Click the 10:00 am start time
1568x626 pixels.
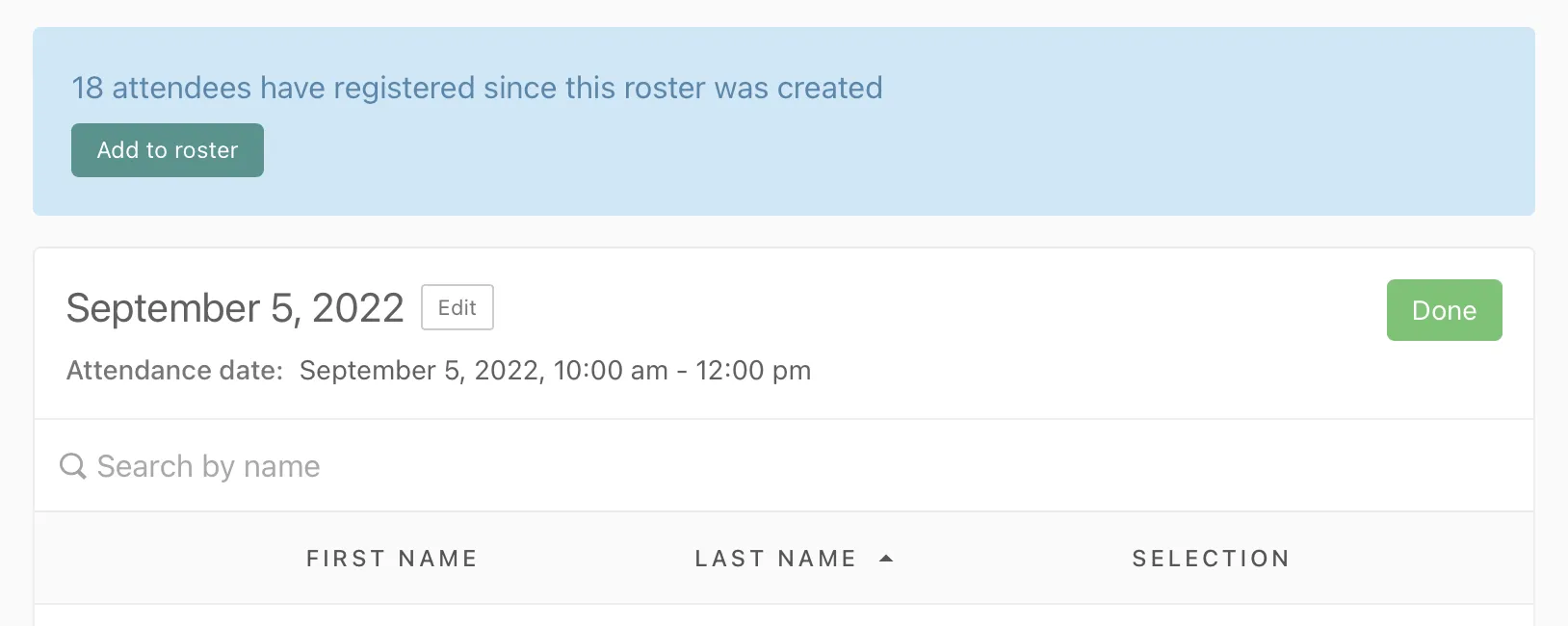[x=611, y=371]
